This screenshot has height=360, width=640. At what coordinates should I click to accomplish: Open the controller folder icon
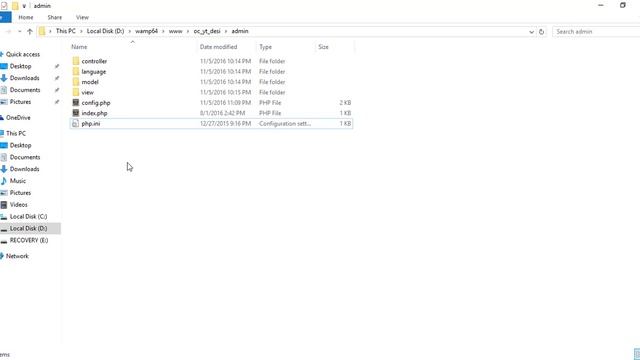click(76, 61)
